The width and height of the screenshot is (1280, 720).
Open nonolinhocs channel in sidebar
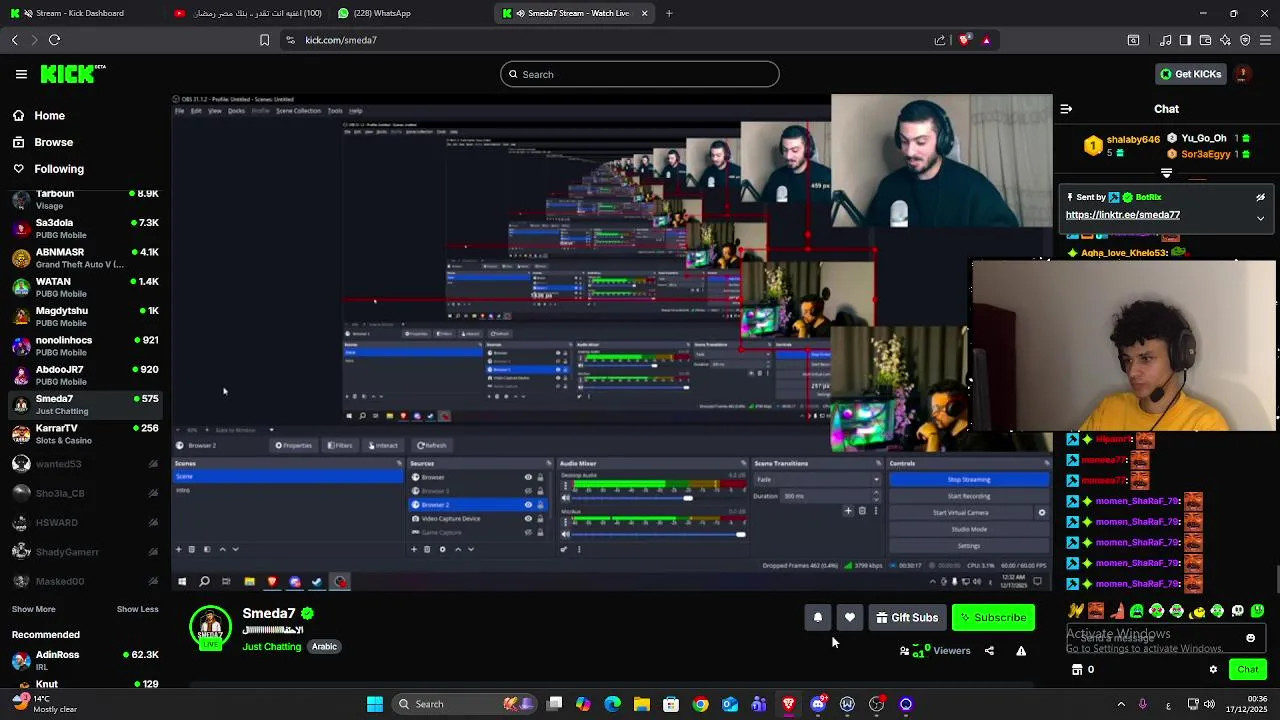[x=85, y=346]
